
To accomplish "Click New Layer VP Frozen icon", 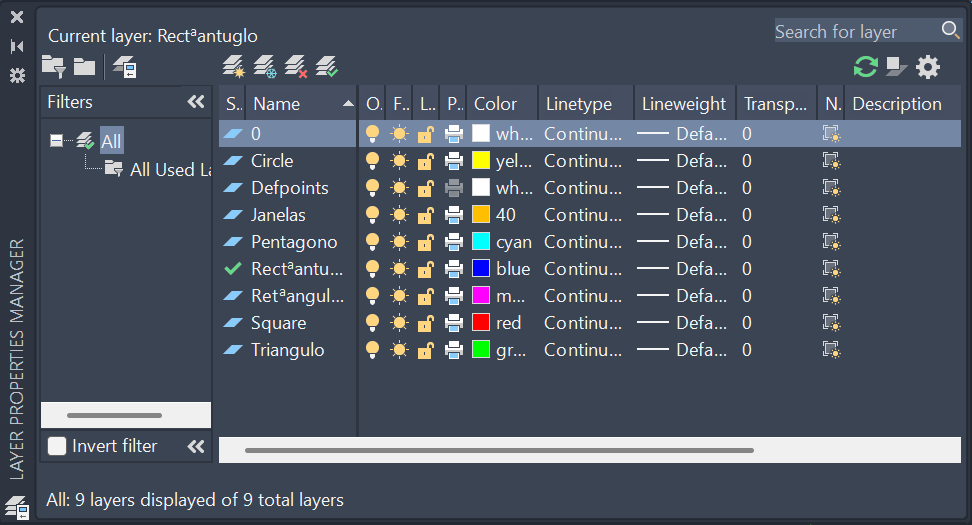I will tap(264, 67).
